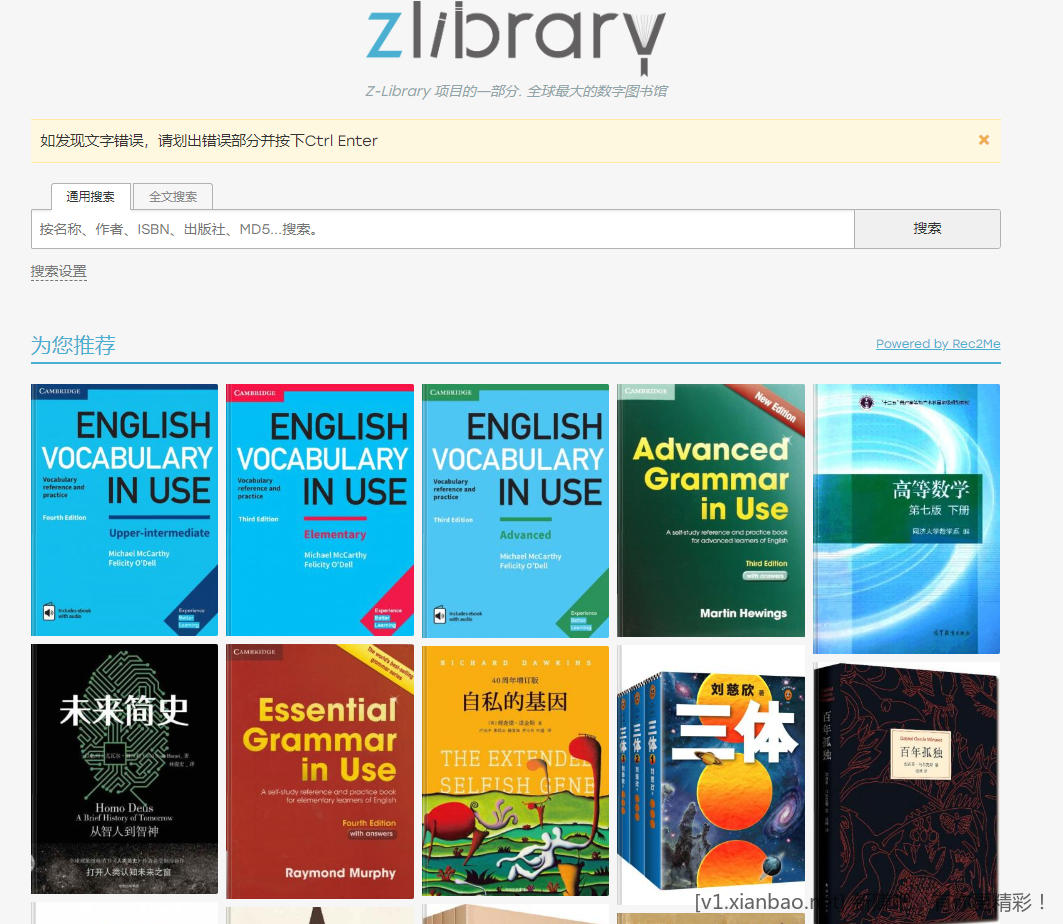
Task: Open the 未来简史 Homo Deus book cover
Action: 125,769
